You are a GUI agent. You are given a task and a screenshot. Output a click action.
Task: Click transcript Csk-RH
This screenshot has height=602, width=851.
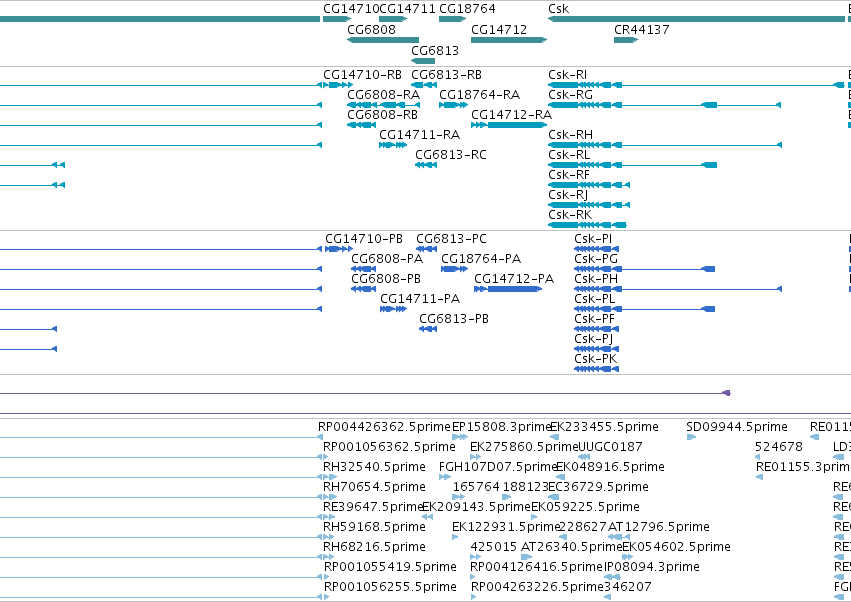665,145
